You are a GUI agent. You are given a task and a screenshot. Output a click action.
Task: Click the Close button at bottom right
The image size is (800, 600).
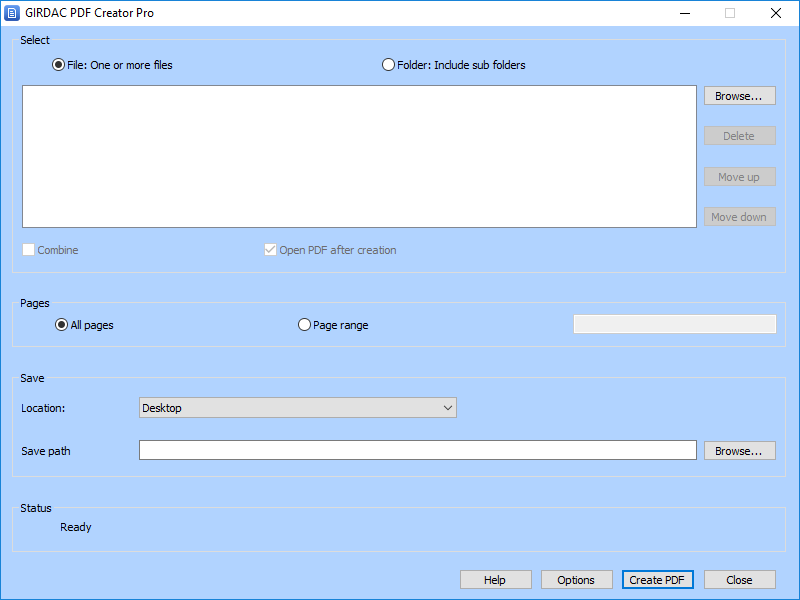(x=740, y=580)
